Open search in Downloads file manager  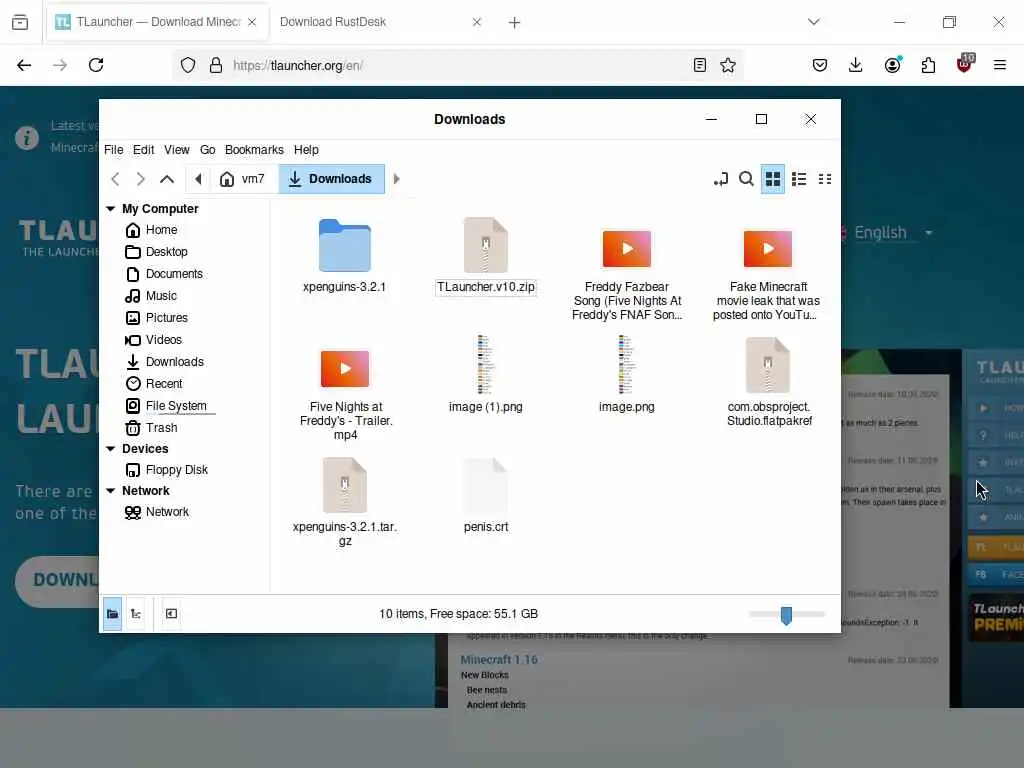(x=746, y=179)
